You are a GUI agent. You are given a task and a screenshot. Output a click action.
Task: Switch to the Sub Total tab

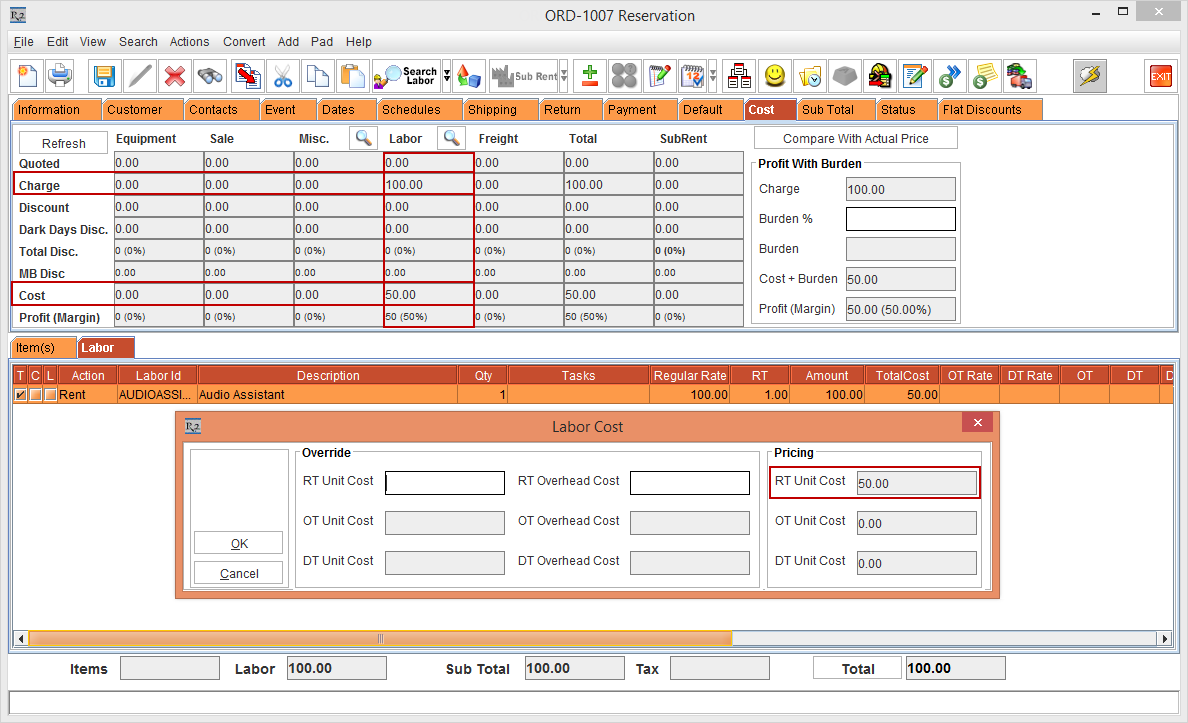[827, 110]
